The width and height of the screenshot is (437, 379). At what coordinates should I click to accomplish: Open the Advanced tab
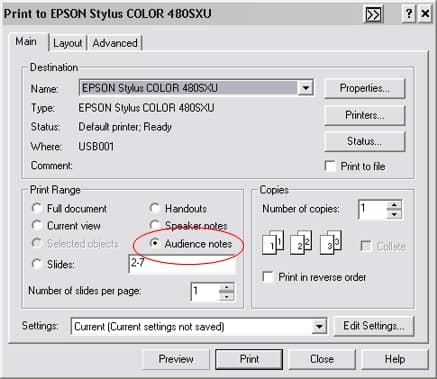coord(115,43)
